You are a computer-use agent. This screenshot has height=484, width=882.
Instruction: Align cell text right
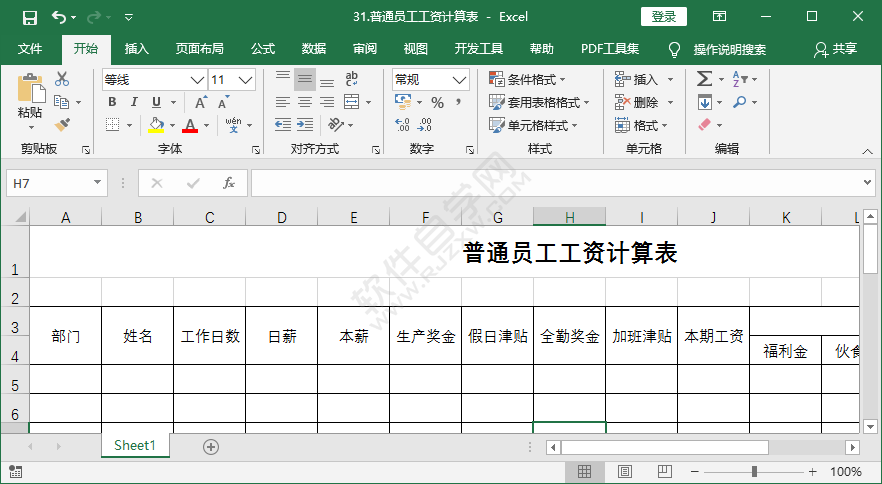327,102
